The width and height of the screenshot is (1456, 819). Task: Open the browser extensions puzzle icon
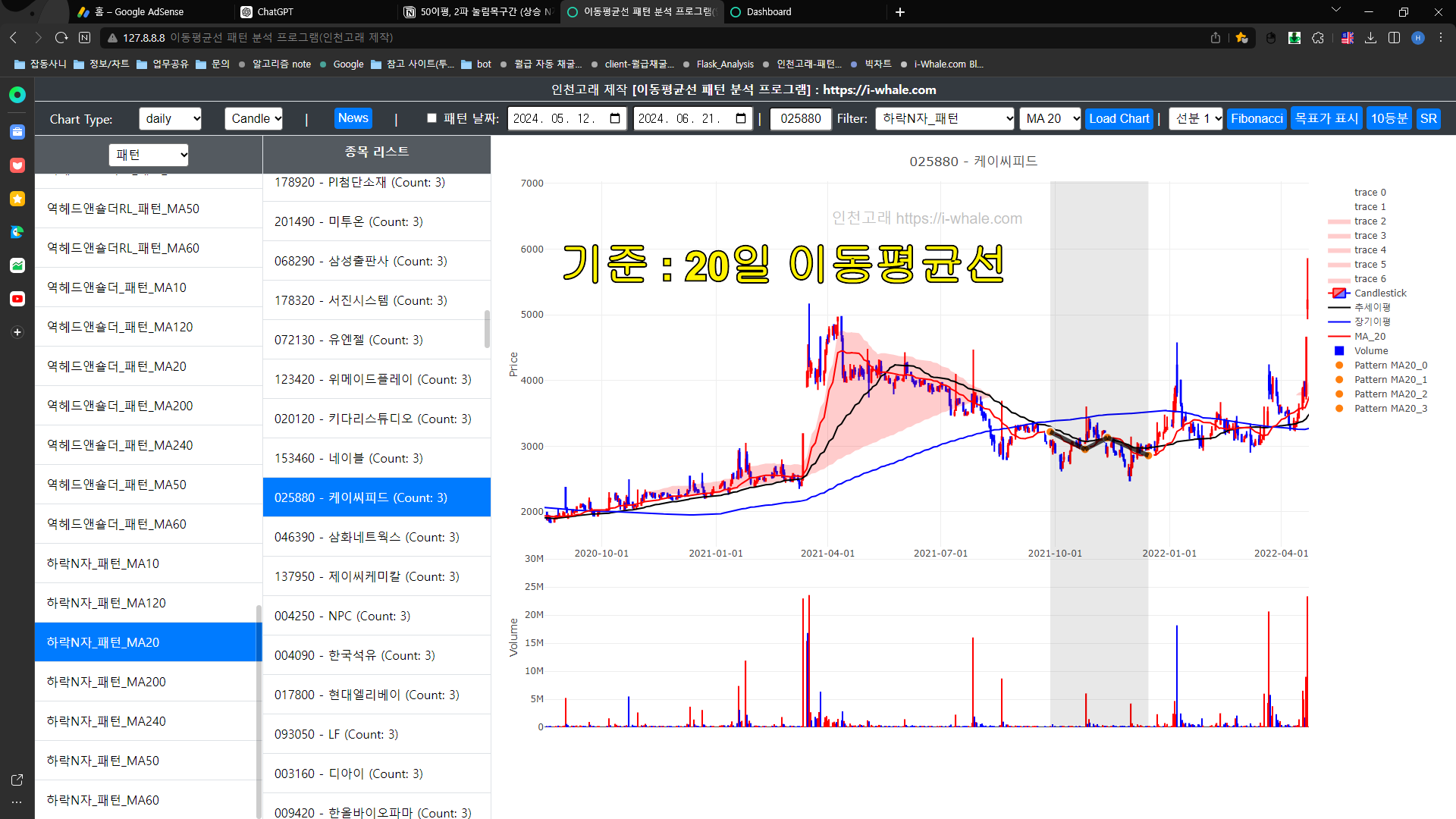point(1318,38)
